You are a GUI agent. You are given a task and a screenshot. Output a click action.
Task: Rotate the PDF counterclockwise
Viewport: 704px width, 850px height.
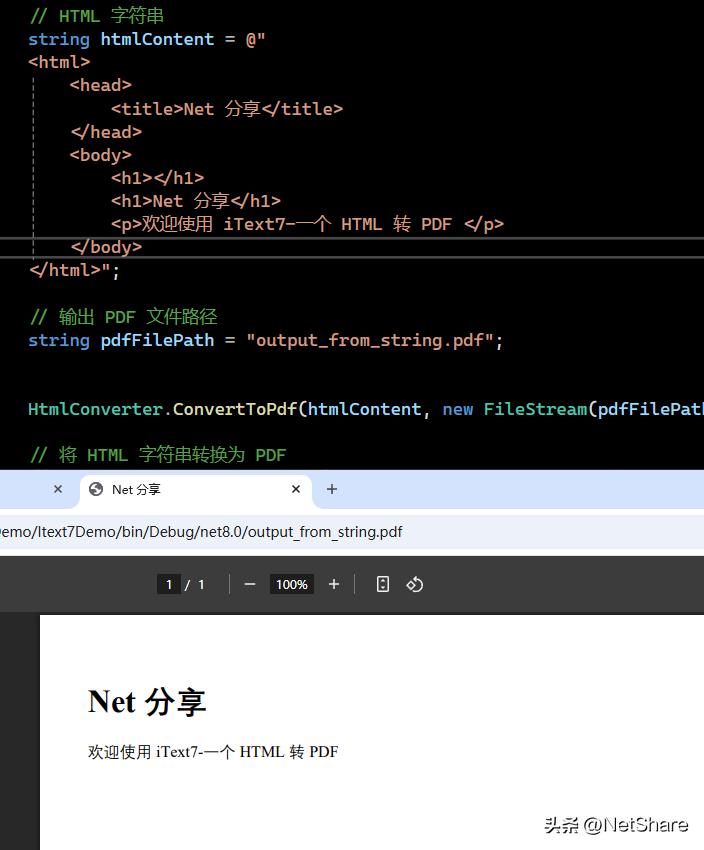[415, 584]
